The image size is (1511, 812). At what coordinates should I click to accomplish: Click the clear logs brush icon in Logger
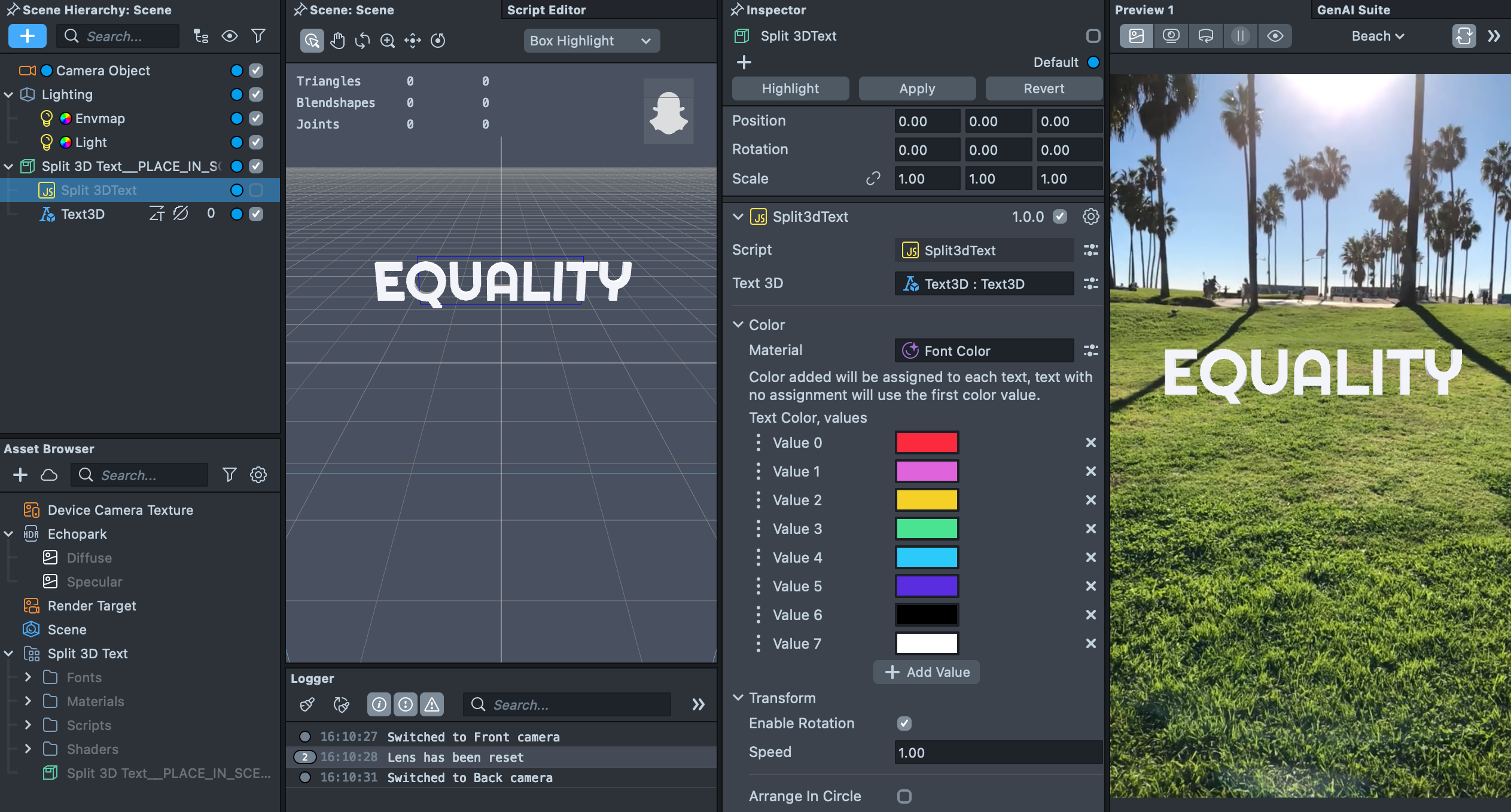coord(307,704)
